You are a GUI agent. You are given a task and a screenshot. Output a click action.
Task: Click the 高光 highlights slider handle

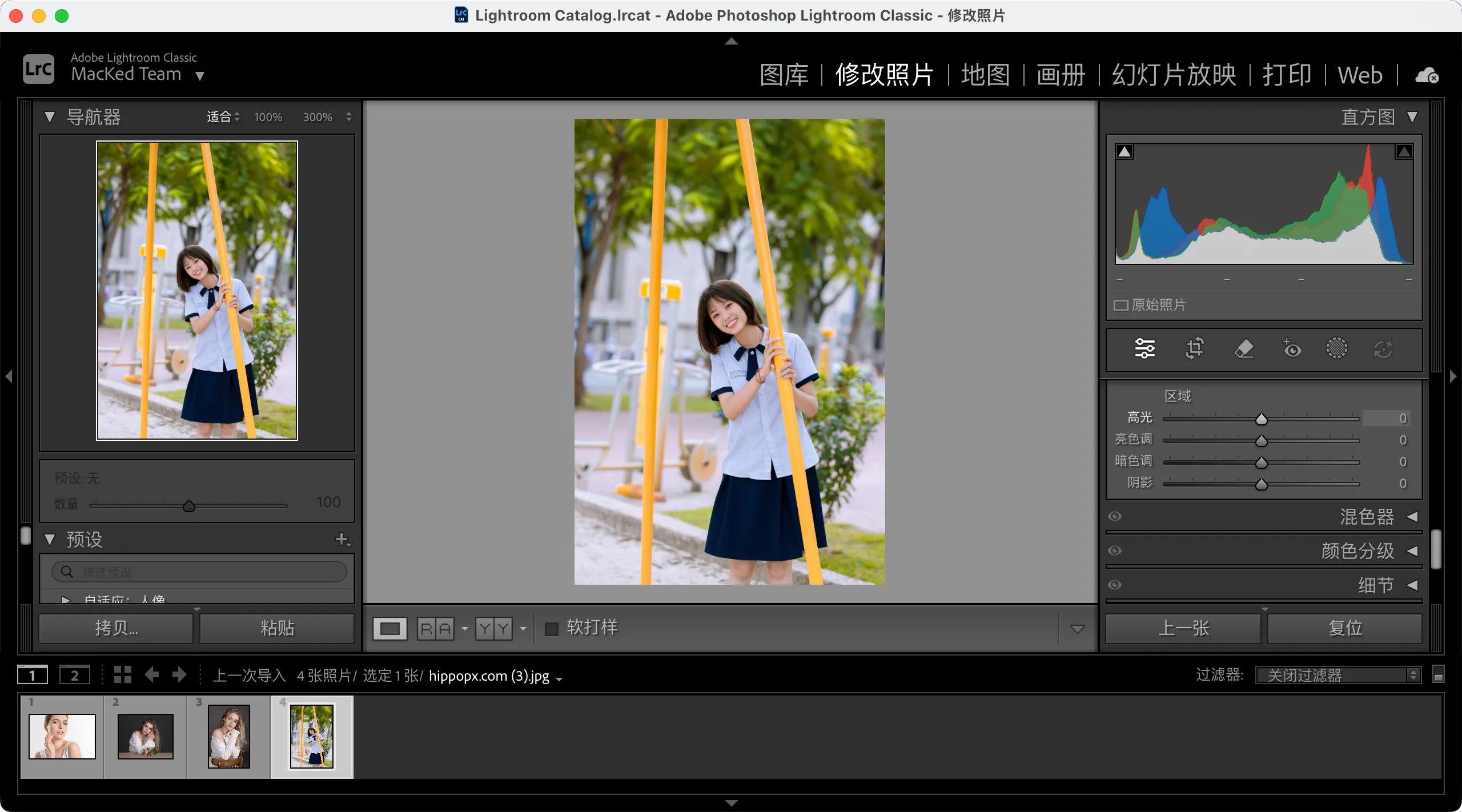(1262, 419)
